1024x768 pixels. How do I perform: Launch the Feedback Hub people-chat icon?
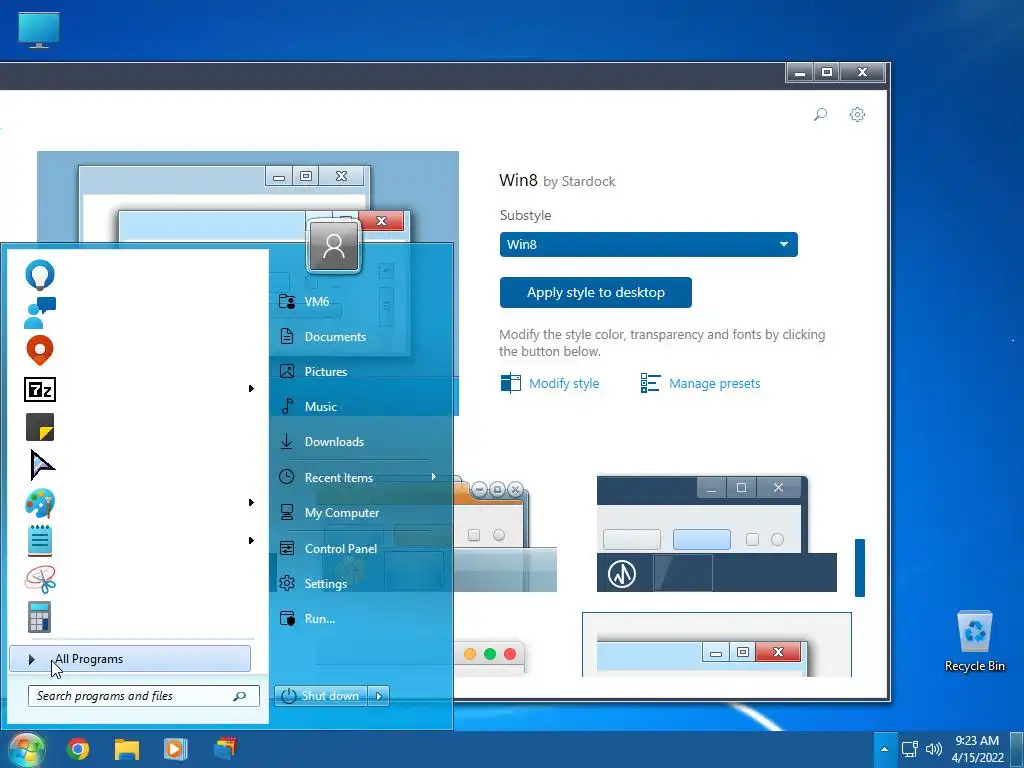pos(40,313)
